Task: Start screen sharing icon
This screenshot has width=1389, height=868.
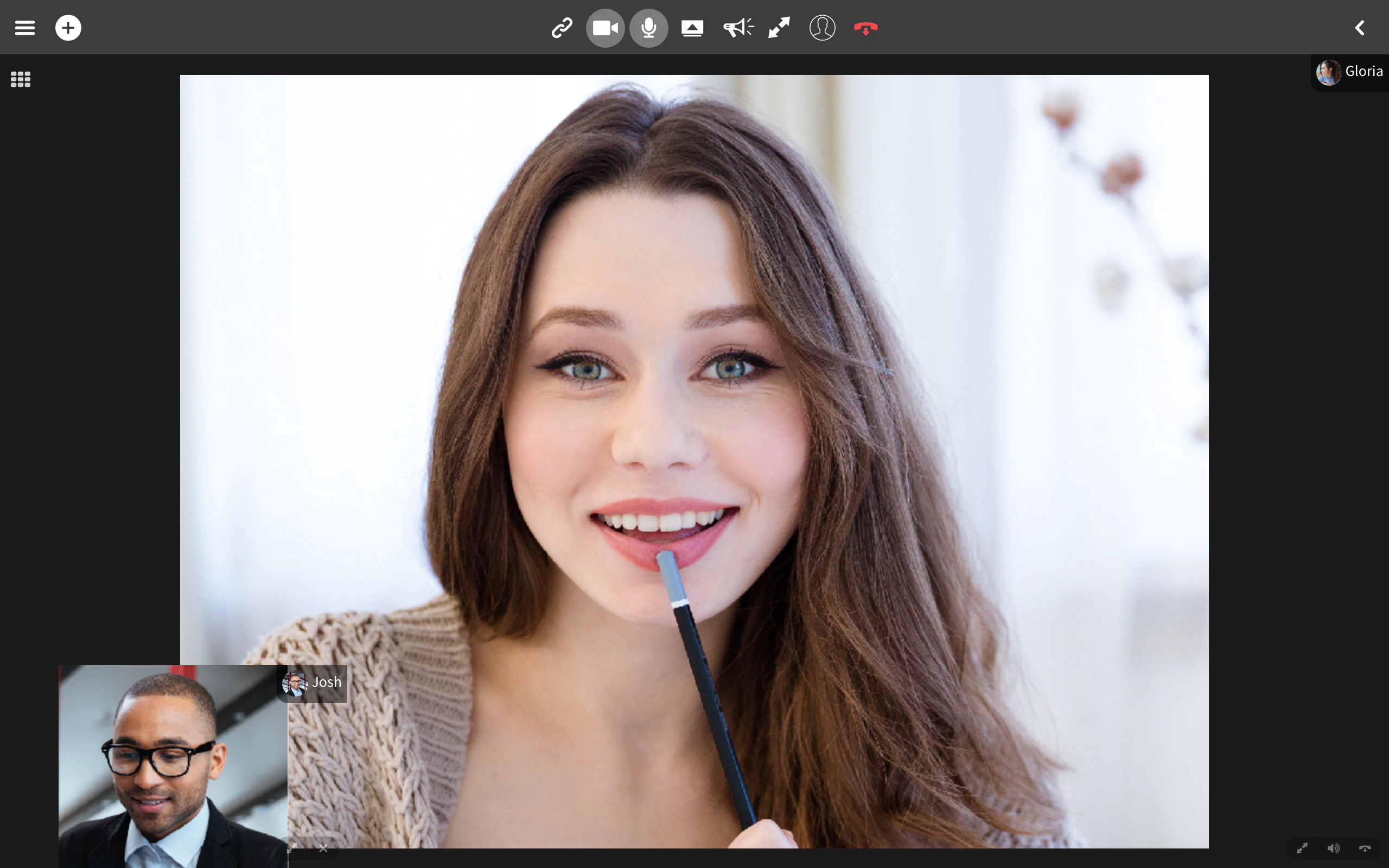Action: point(692,28)
